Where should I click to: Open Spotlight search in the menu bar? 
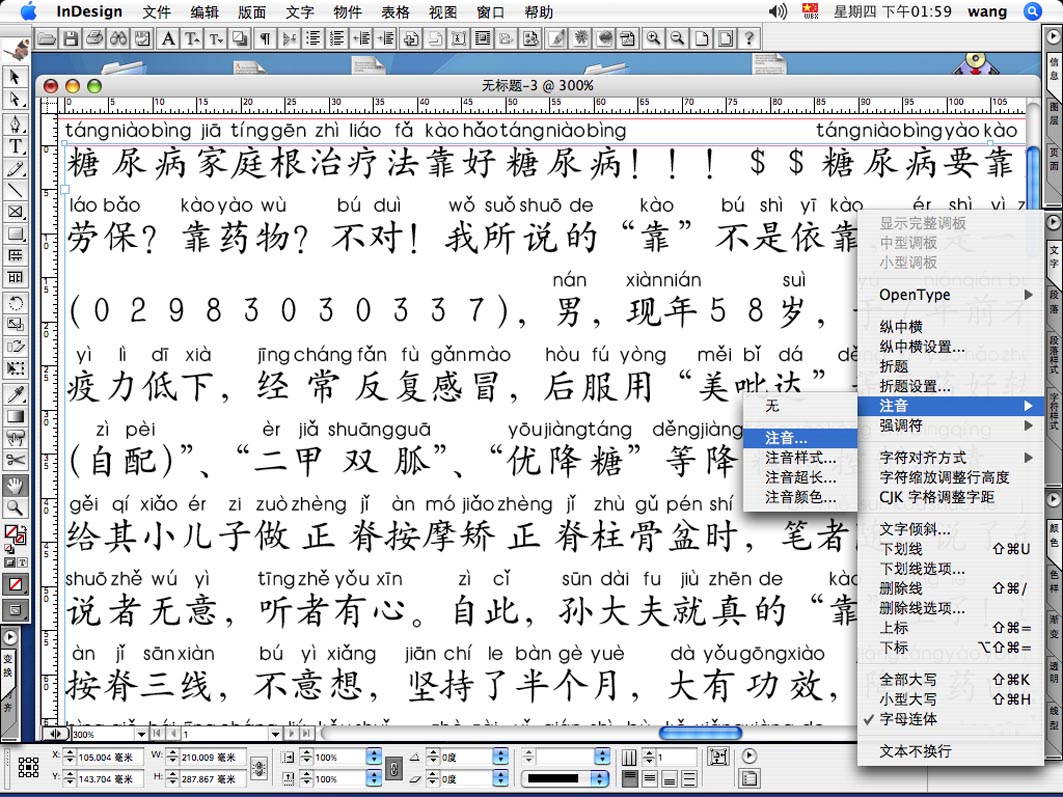1033,12
